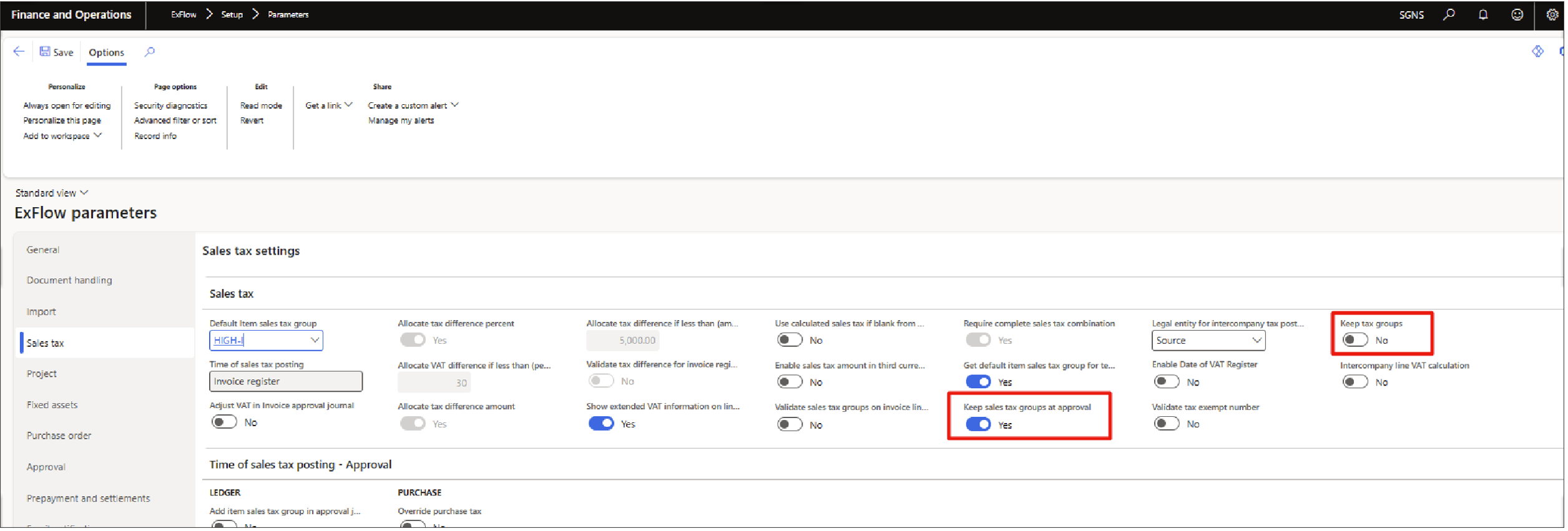Open the Import tab
Screen dimensions: 1568x531
tap(41, 312)
